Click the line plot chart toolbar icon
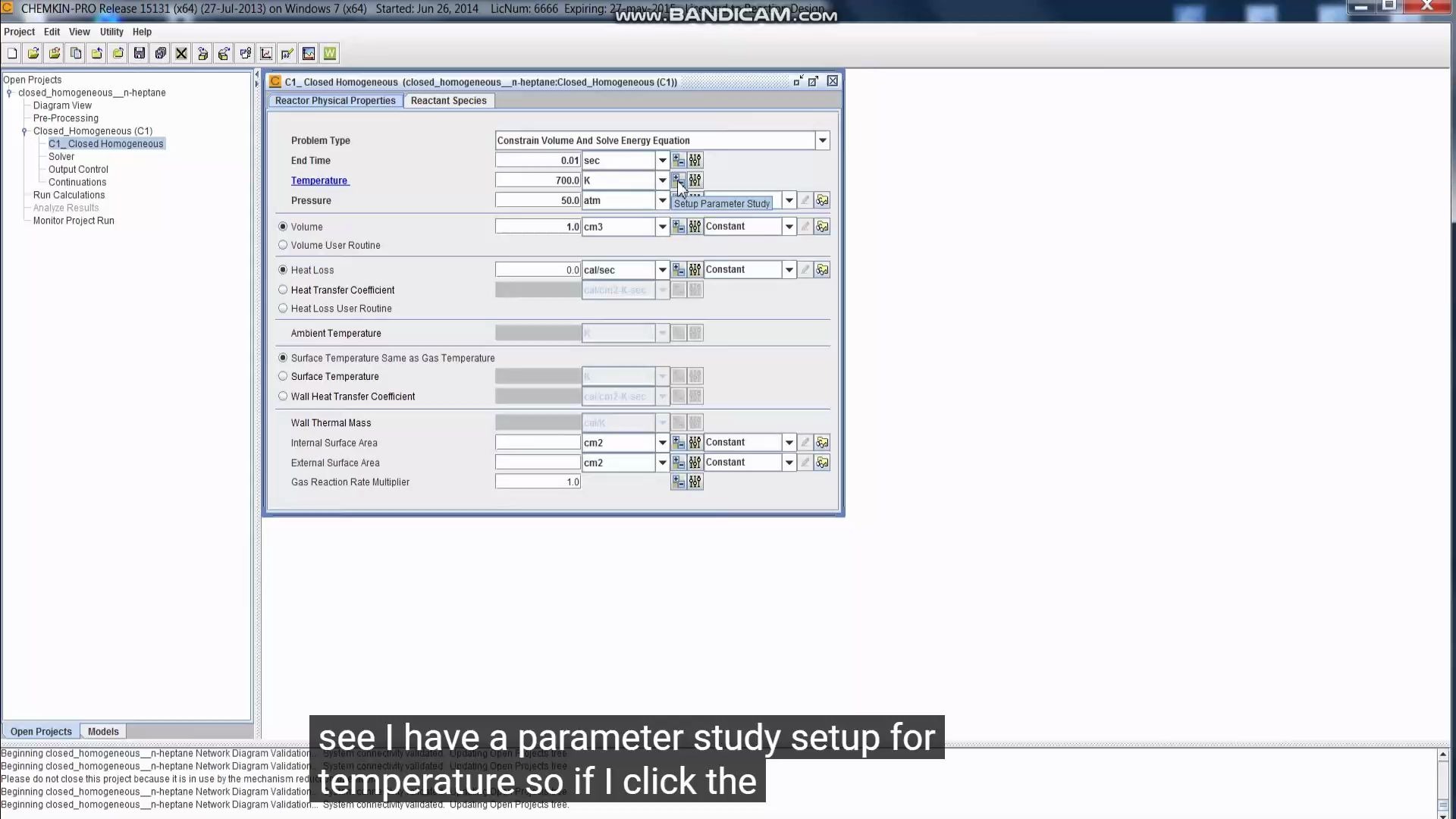The image size is (1456, 819). (x=266, y=53)
